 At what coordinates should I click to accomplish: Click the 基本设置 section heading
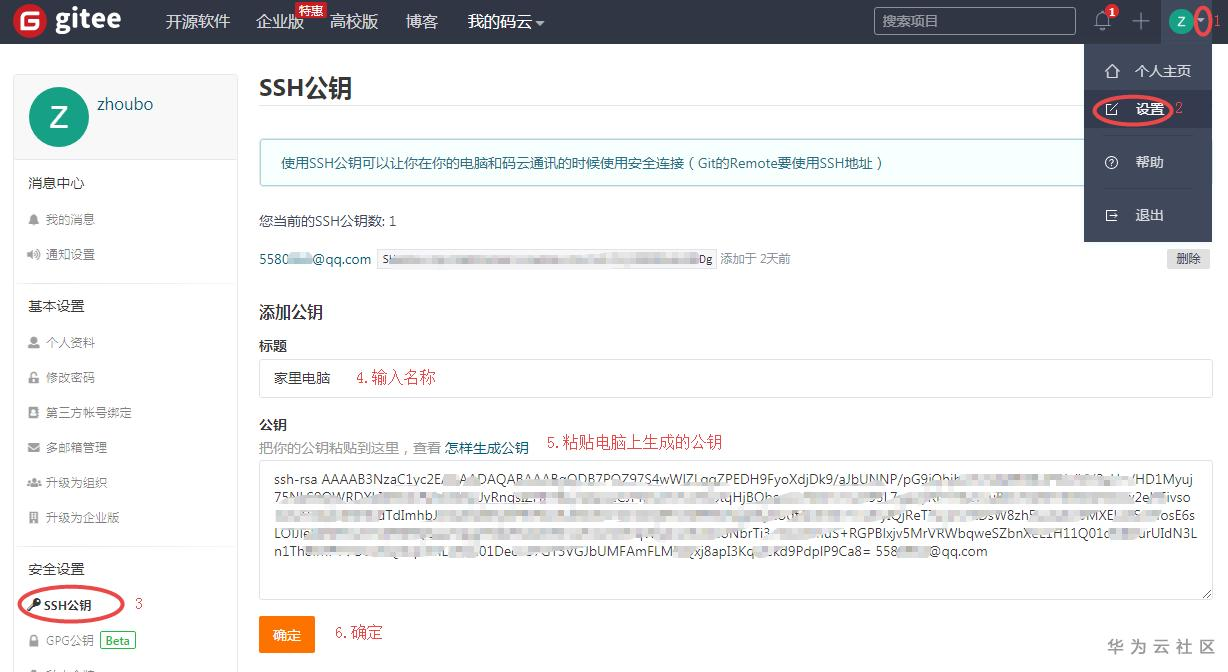tap(56, 306)
